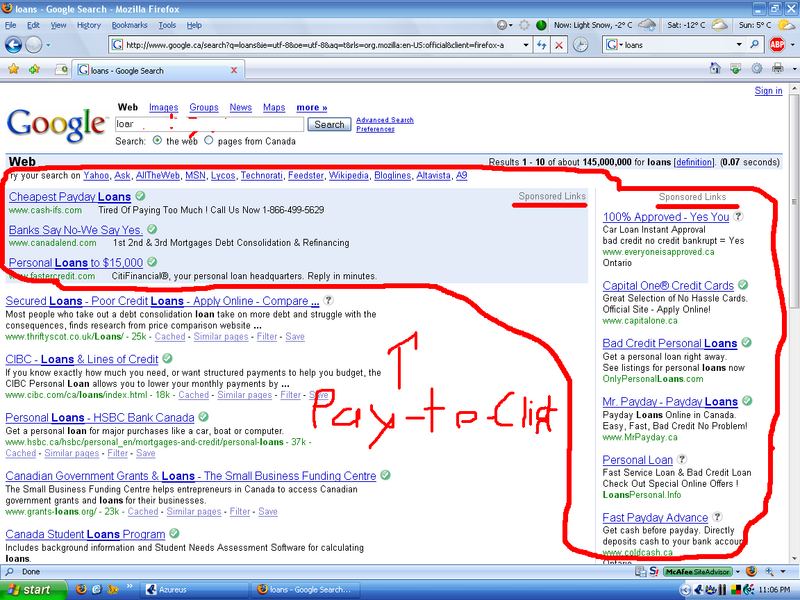The height and width of the screenshot is (600, 800).
Task: Click the green SiteAdvisor check beside CIBC result
Action: click(167, 359)
